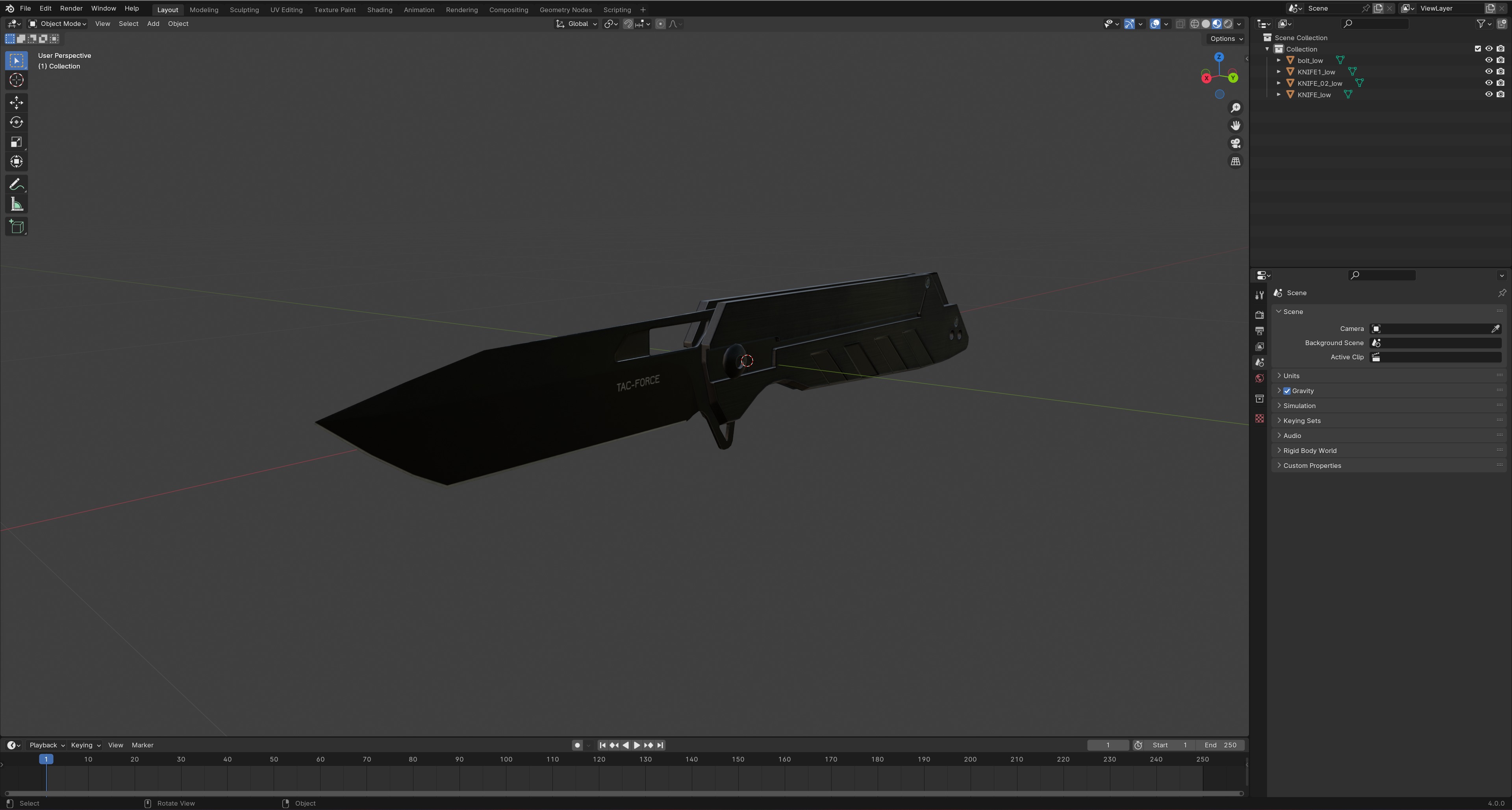Open the Marker menu in timeline
Viewport: 1512px width, 810px height.
point(142,745)
